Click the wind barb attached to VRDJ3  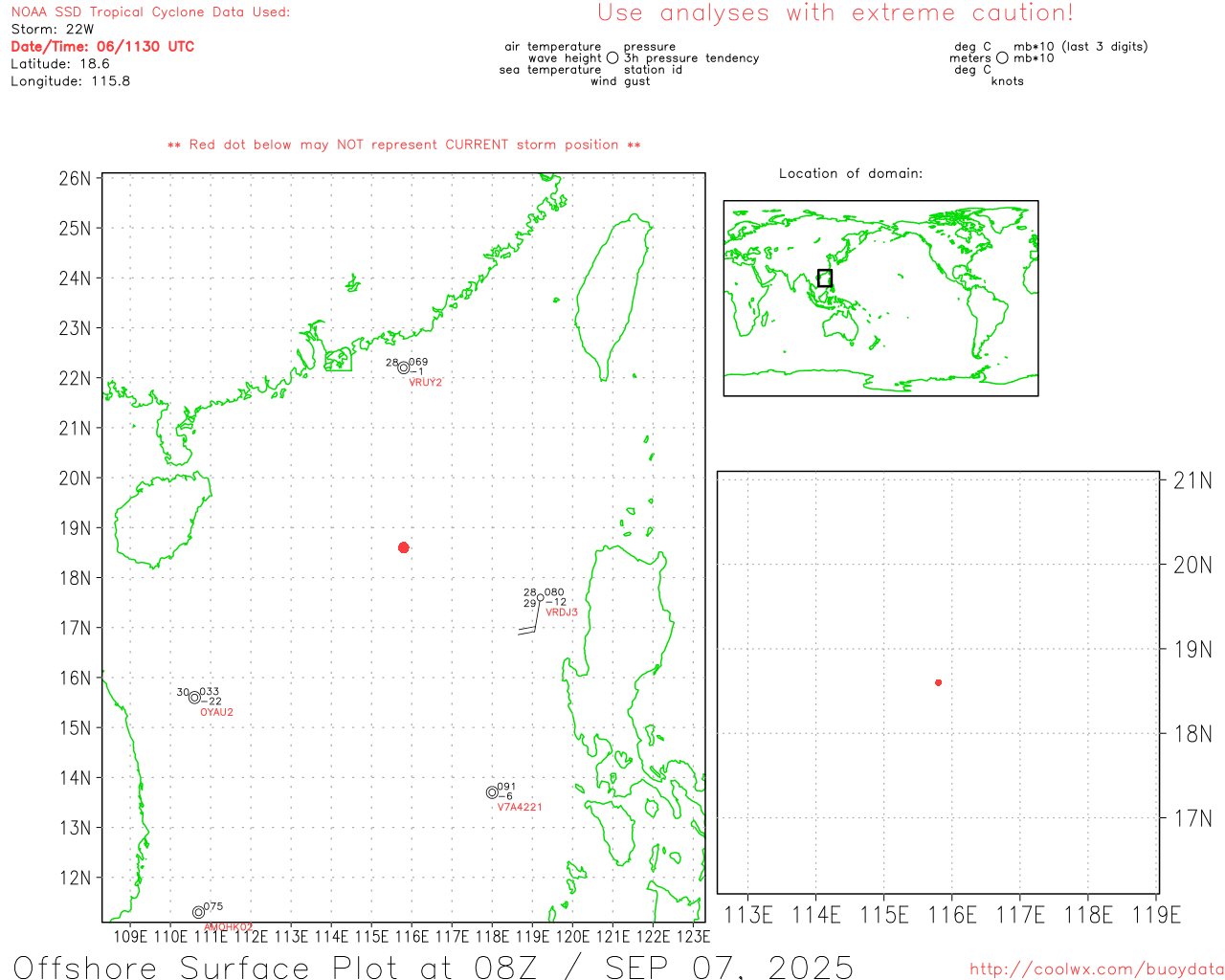530,619
